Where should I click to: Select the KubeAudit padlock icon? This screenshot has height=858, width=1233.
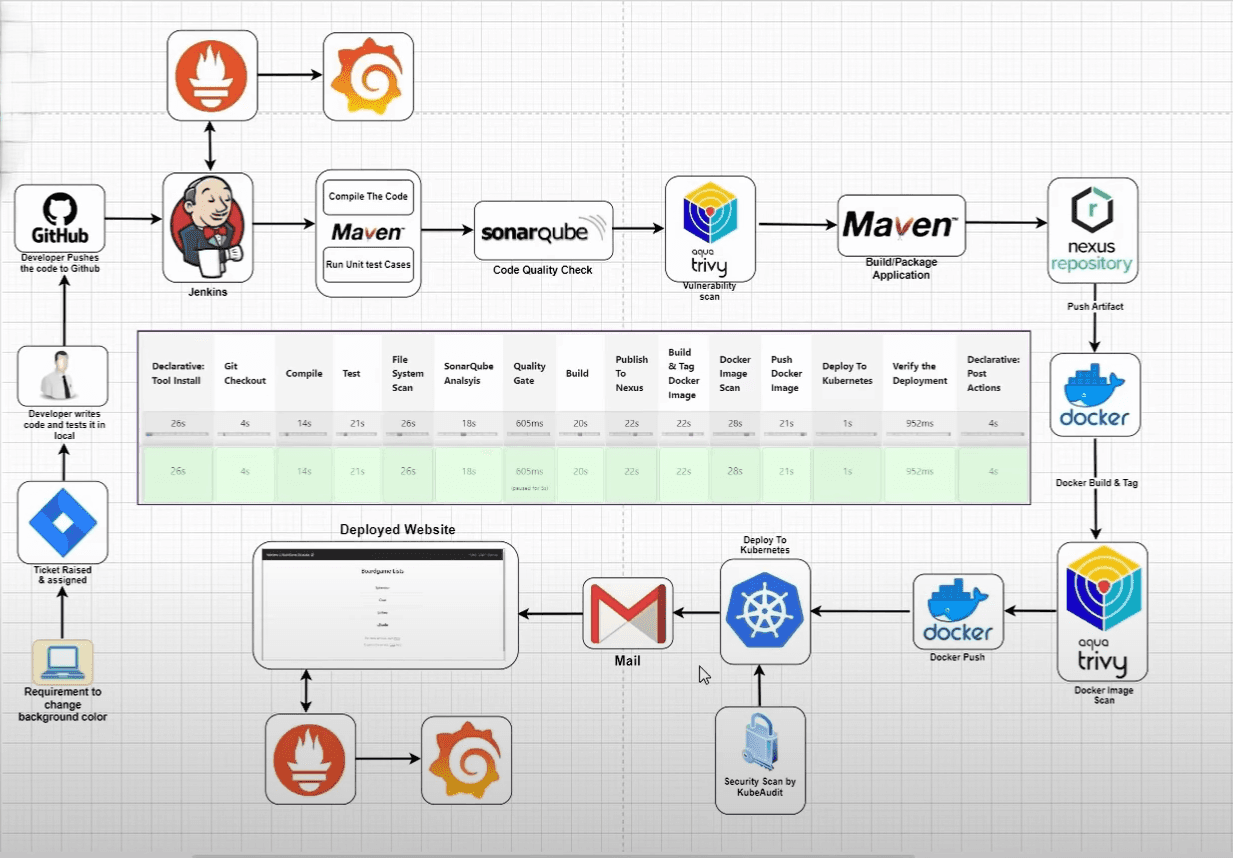760,745
